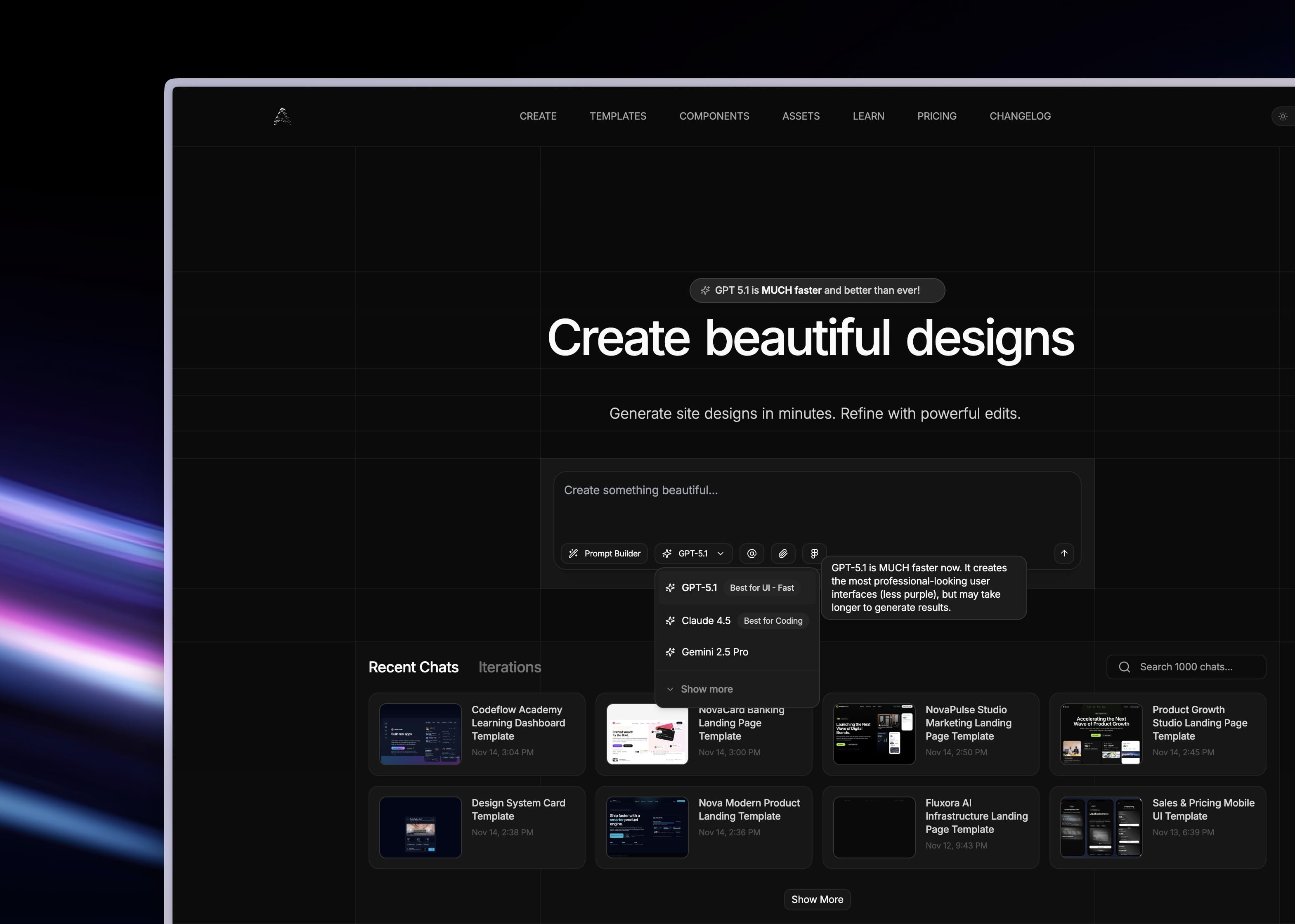Screen dimensions: 1295x924
Task: Toggle light mode with the sun icon
Action: (1283, 116)
